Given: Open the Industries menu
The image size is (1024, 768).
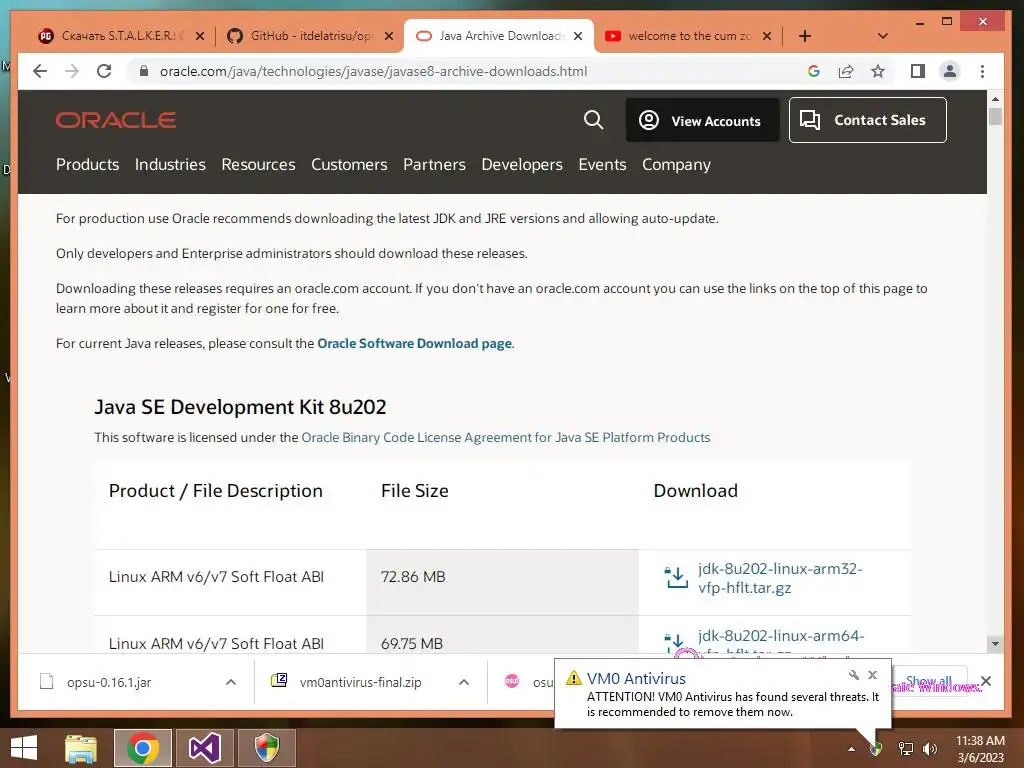Looking at the screenshot, I should pyautogui.click(x=170, y=165).
